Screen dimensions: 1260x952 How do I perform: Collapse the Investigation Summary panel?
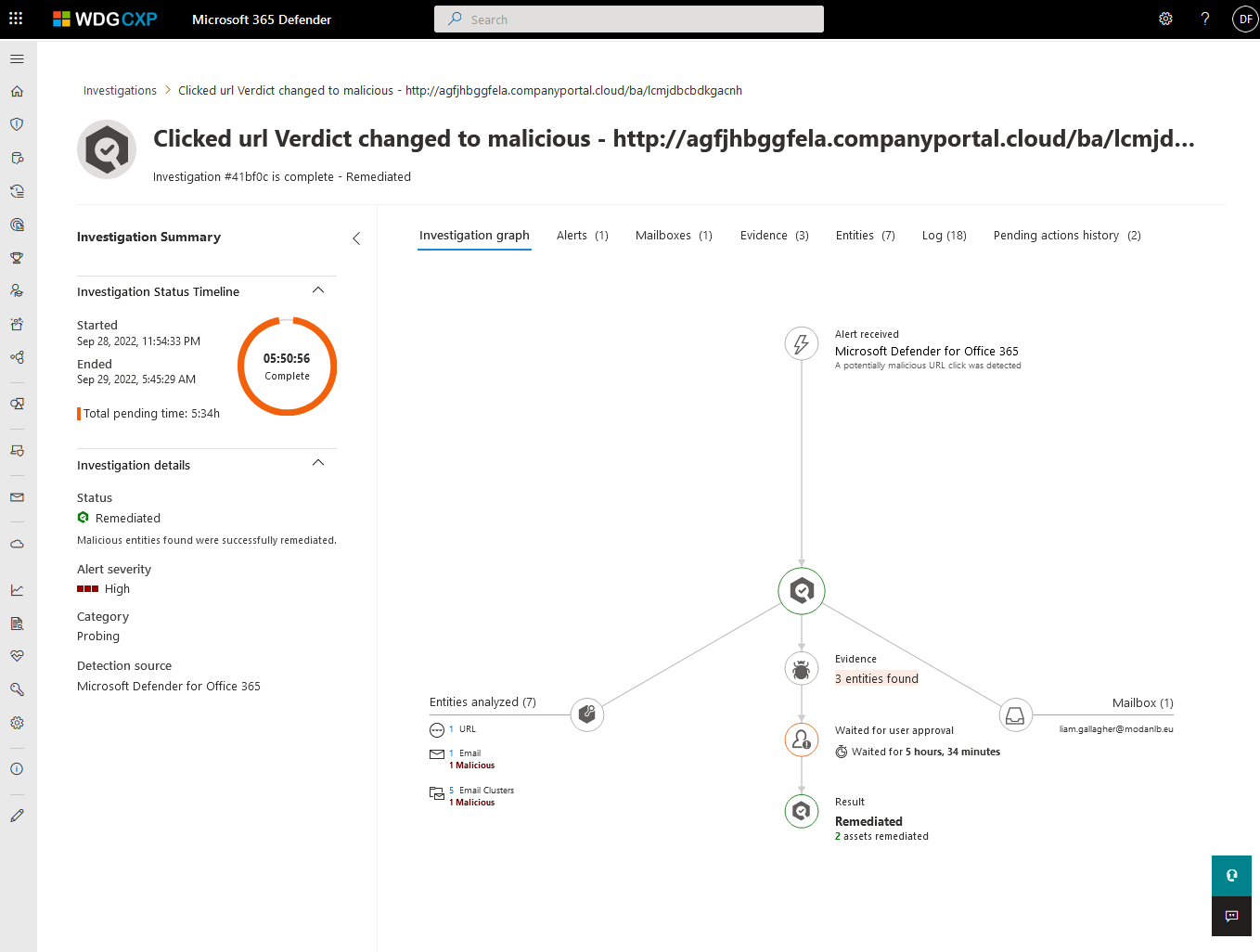(x=356, y=238)
